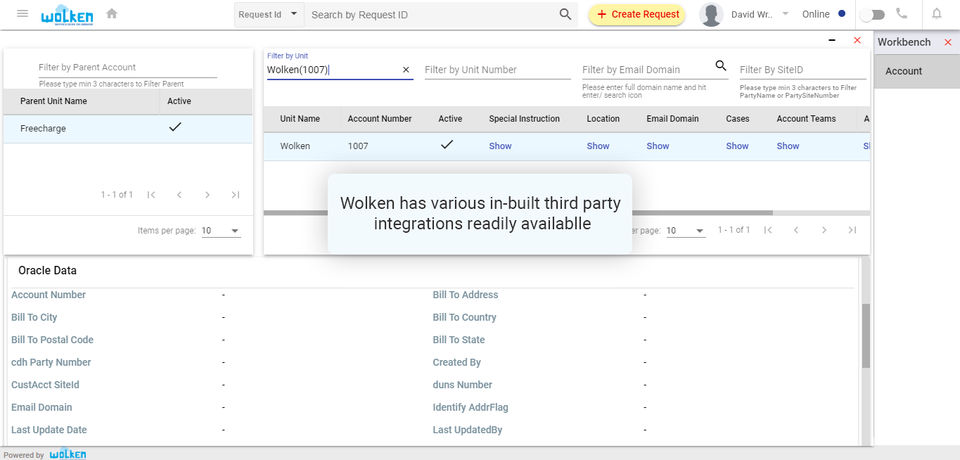Viewport: 960px width, 460px height.
Task: Click the search magnifier in top bar
Action: pos(565,14)
